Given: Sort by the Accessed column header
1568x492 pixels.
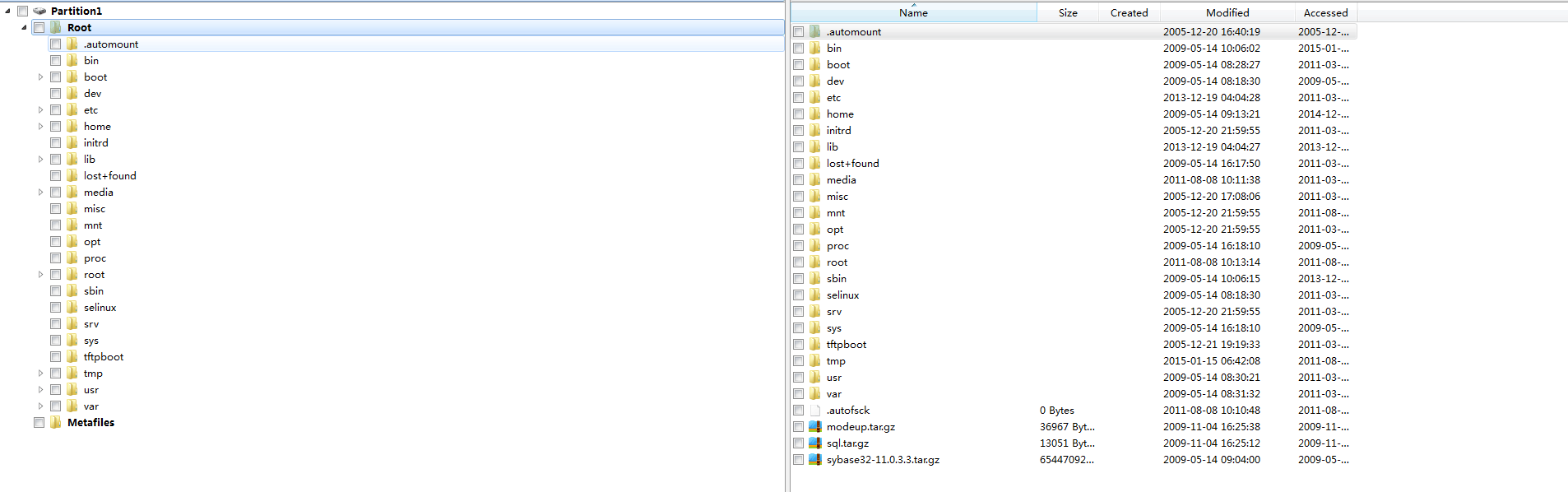Looking at the screenshot, I should pyautogui.click(x=1325, y=12).
